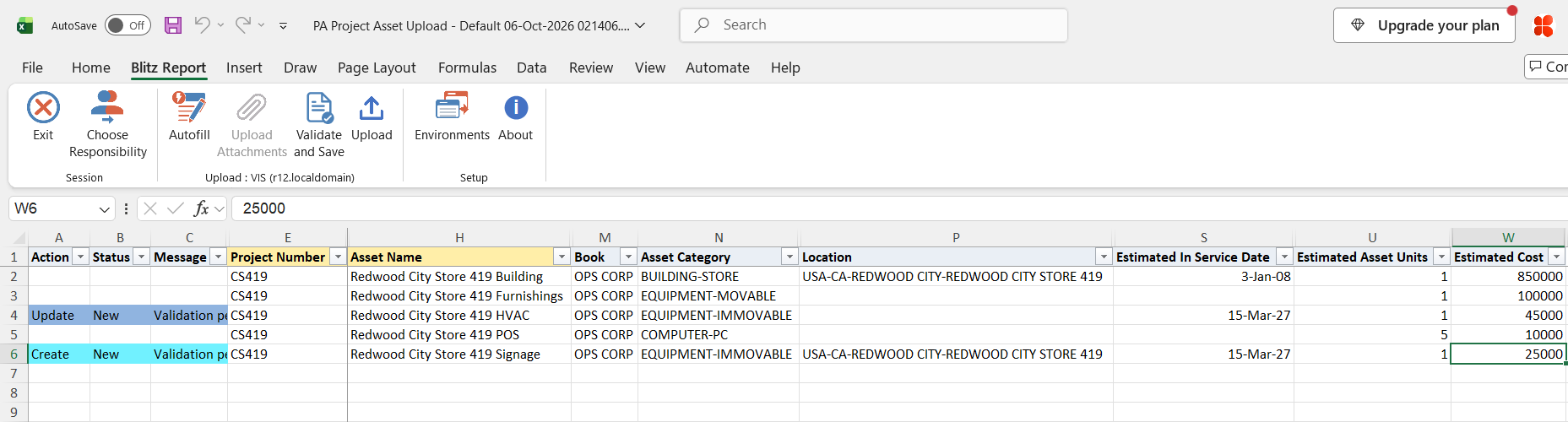Open the About info icon

pos(516,108)
